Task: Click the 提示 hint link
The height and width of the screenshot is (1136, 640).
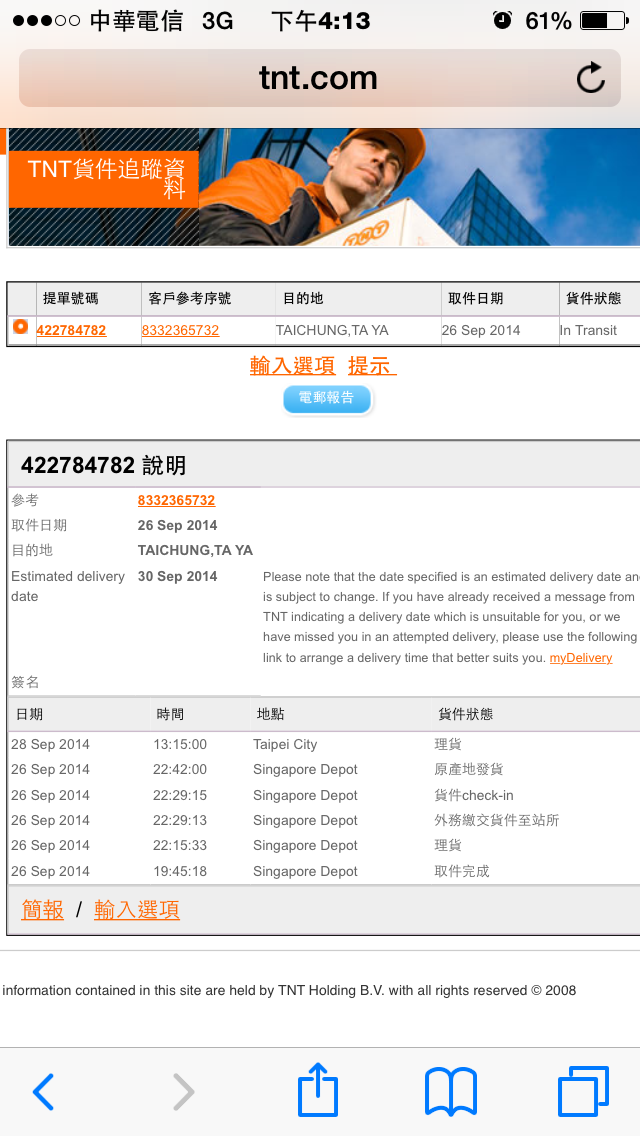Action: click(x=372, y=366)
